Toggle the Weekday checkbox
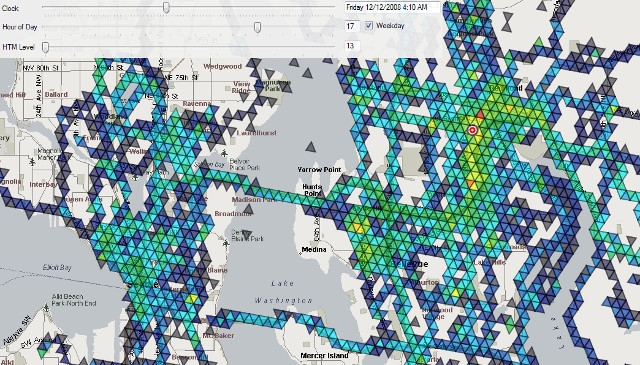Viewport: 640px width, 365px height. (x=369, y=25)
